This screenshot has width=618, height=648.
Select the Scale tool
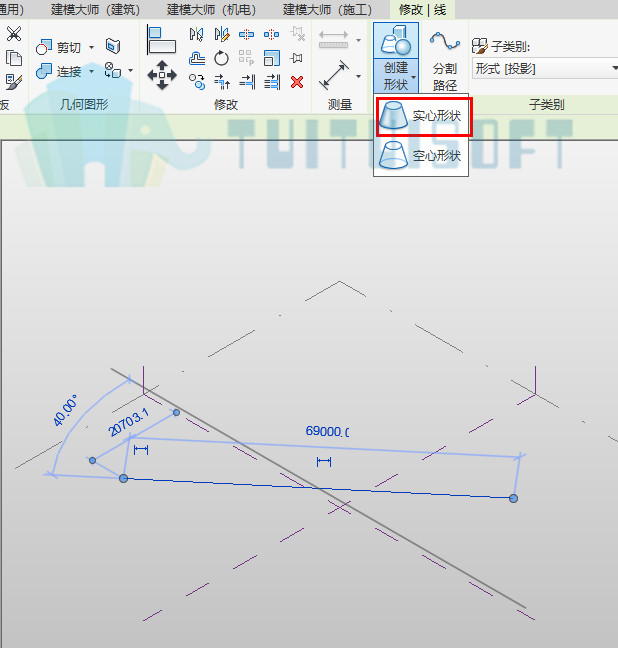(272, 58)
